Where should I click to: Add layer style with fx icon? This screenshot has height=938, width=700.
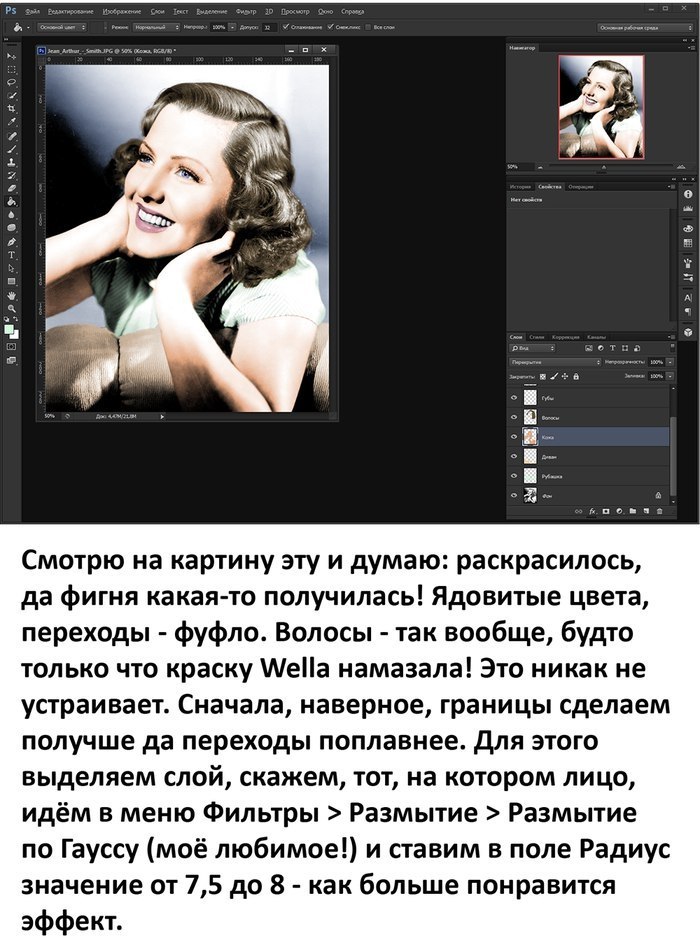coord(591,510)
